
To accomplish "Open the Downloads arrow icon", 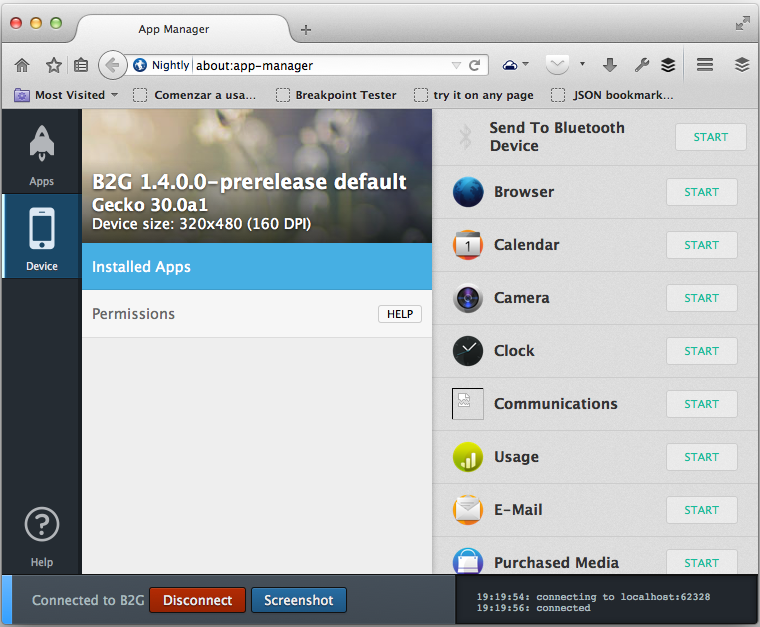I will tap(610, 65).
